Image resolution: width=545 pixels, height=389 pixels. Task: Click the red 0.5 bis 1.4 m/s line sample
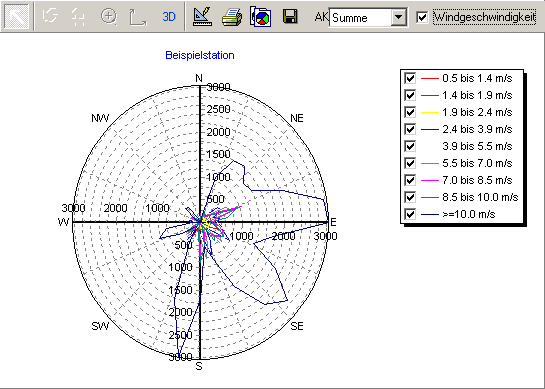coord(430,79)
